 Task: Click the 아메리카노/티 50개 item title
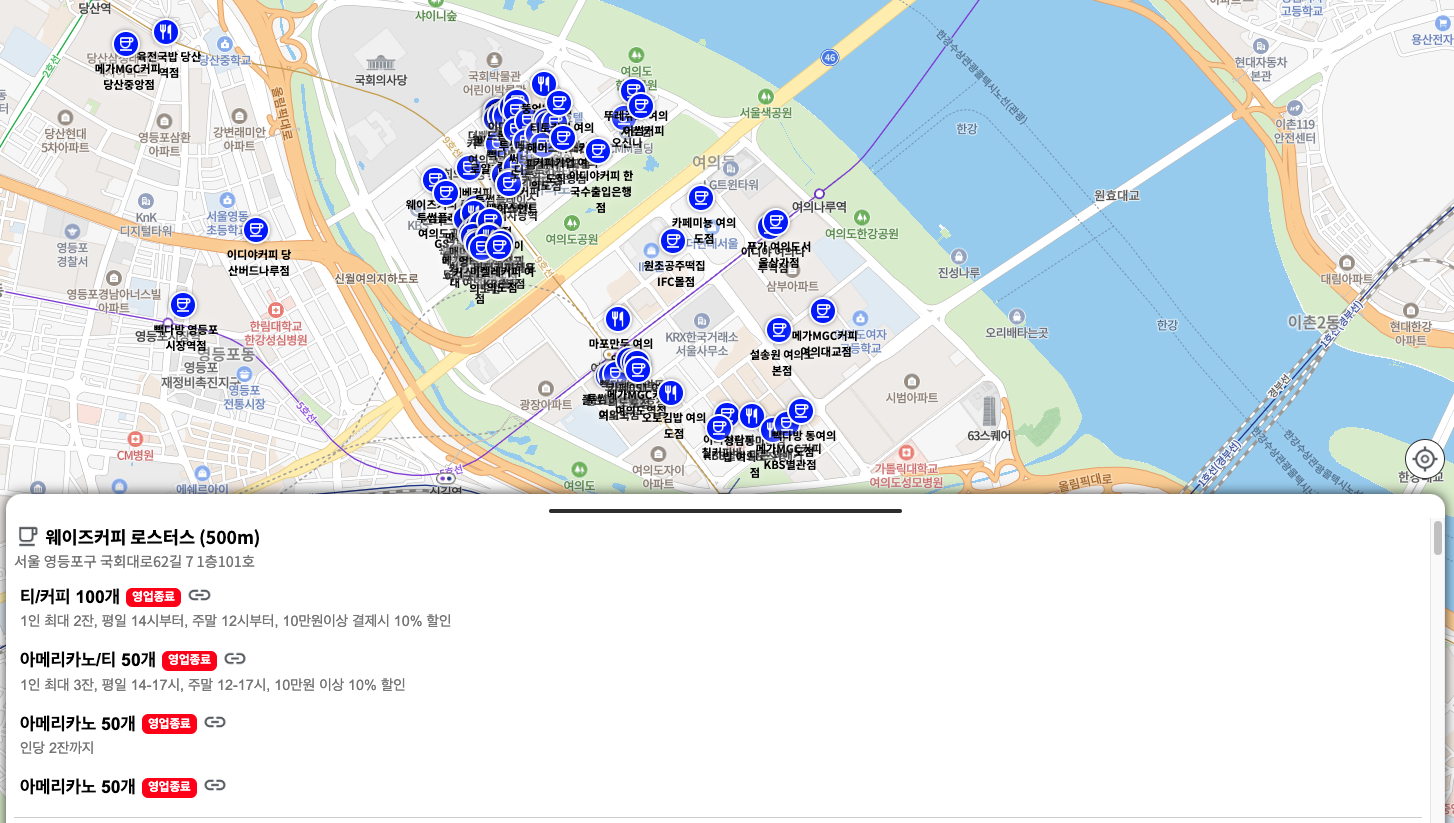click(88, 660)
